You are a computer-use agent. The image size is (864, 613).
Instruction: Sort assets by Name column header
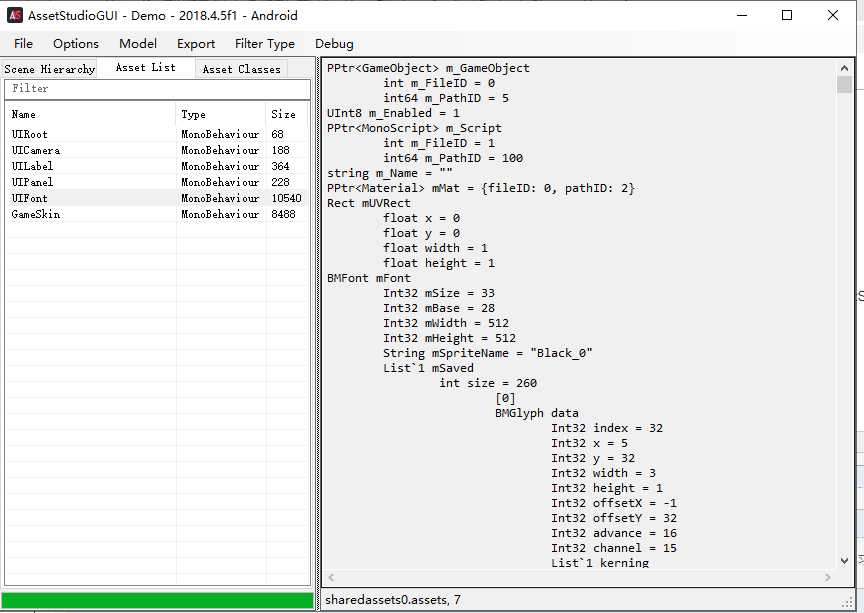pyautogui.click(x=91, y=115)
